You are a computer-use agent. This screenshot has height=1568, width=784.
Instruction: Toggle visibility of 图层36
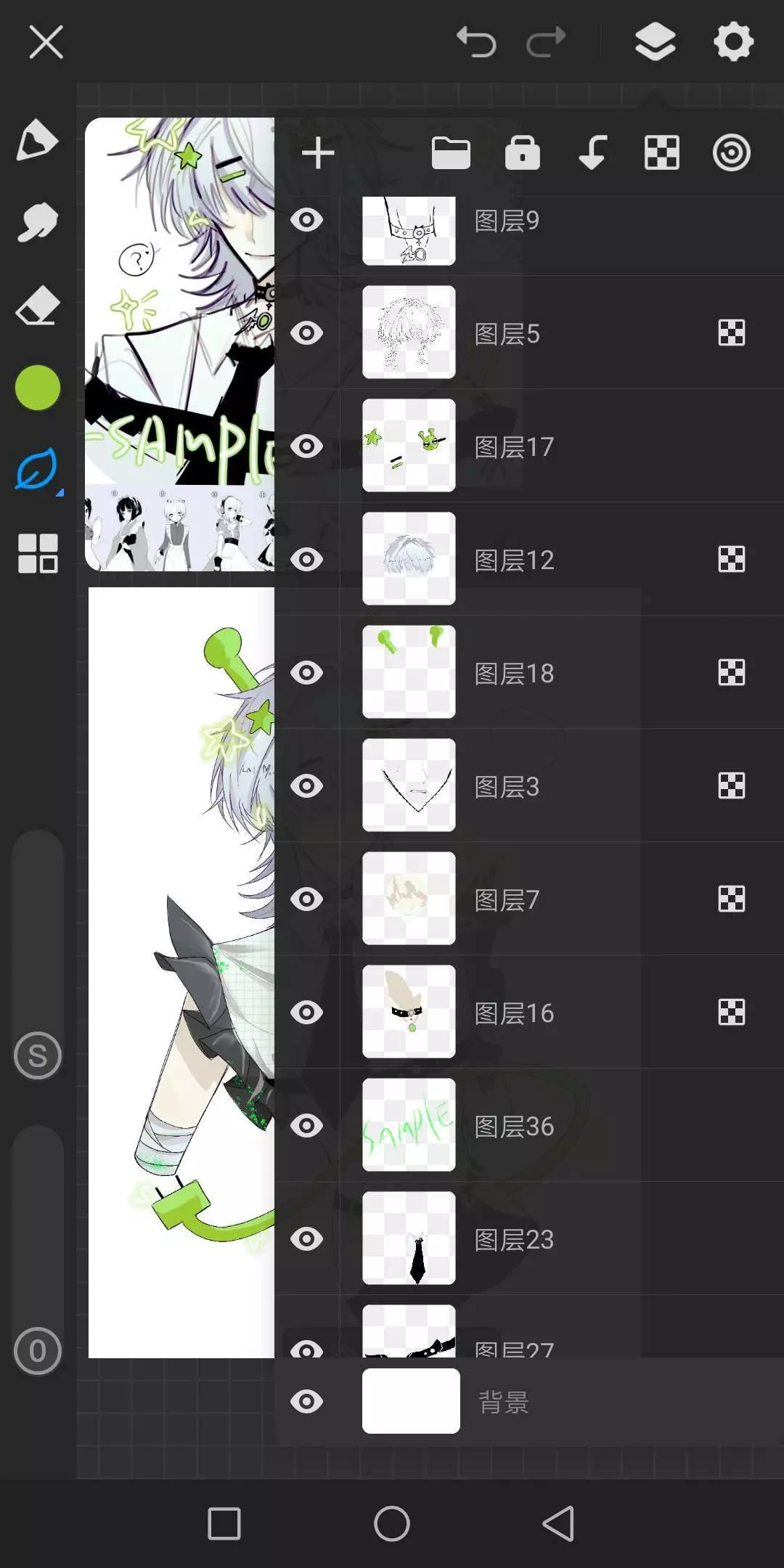point(306,1125)
